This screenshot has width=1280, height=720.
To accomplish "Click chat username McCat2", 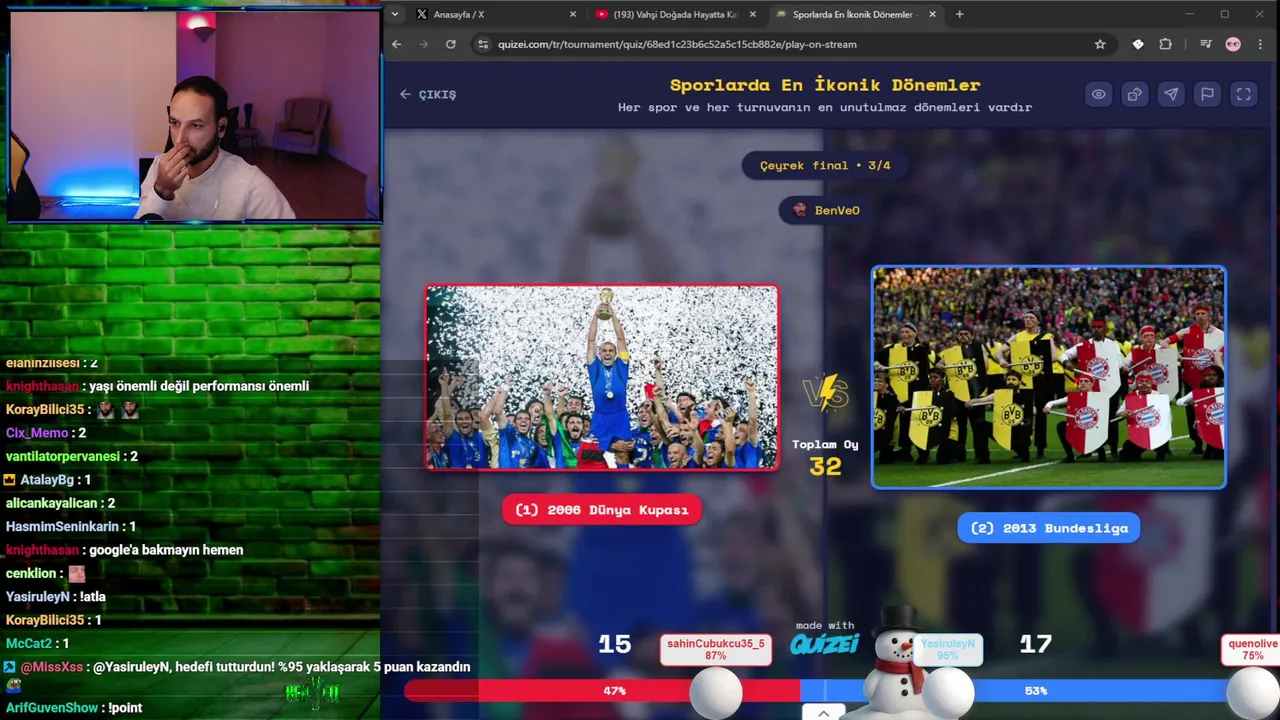I will [x=28, y=643].
